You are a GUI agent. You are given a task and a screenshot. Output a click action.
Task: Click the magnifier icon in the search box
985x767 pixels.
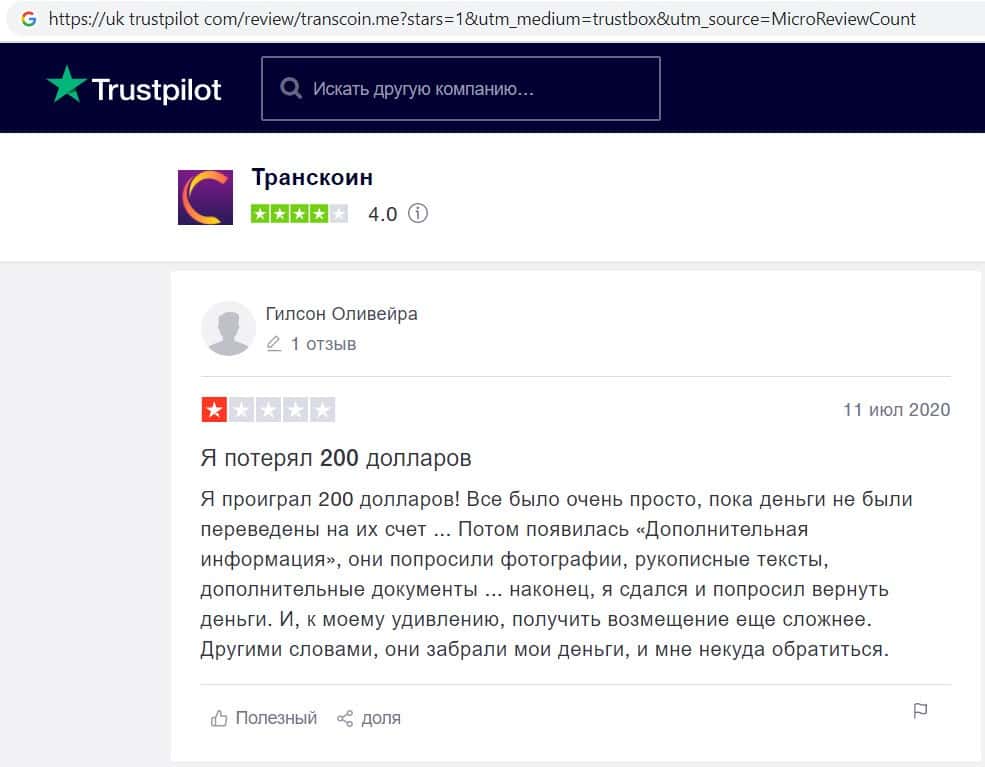pos(291,89)
